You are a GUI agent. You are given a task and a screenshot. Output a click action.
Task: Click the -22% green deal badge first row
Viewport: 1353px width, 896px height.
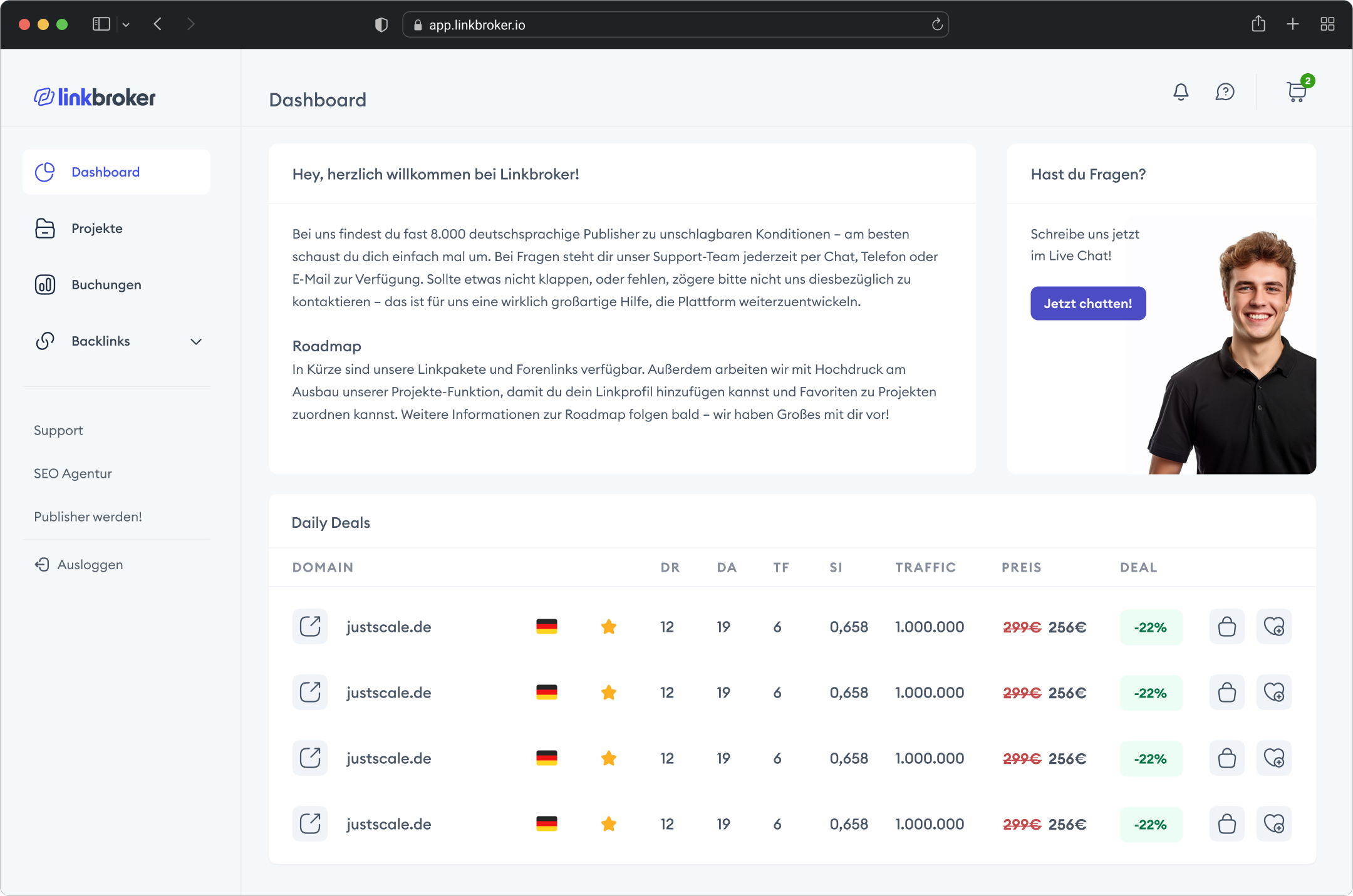click(1151, 627)
